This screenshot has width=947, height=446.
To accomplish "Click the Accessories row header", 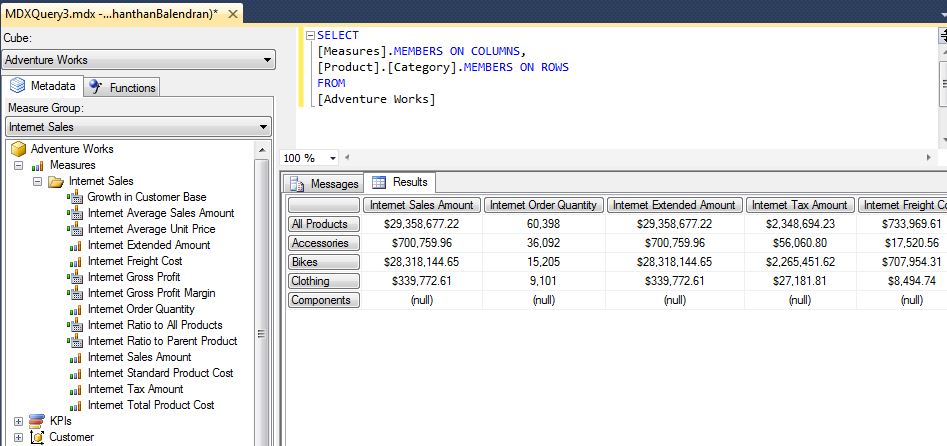I will click(x=324, y=243).
